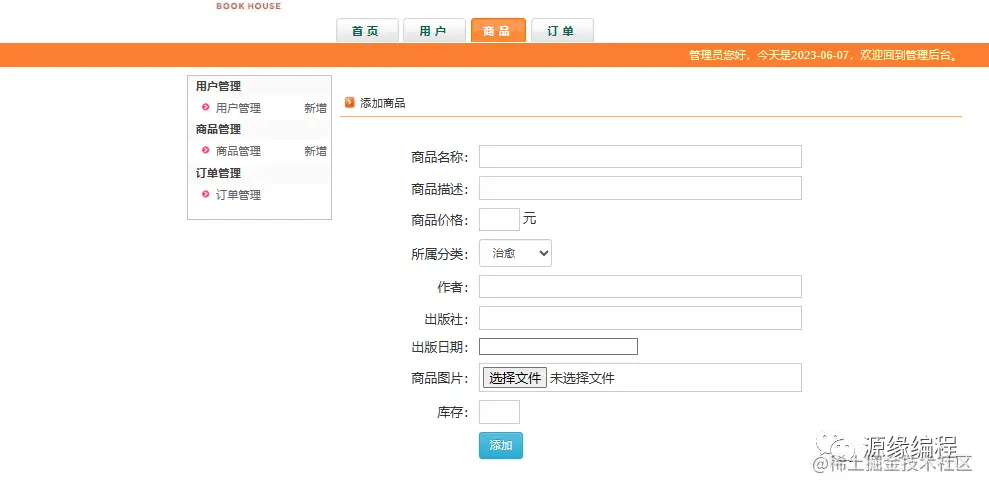Click 新增 next to 用户管理
The image size is (989, 490).
(315, 108)
